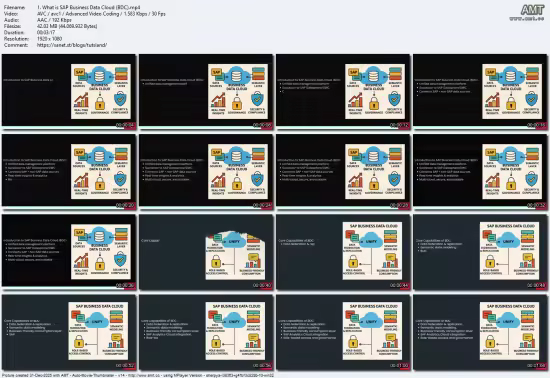Image resolution: width=550 pixels, height=378 pixels.
Task: Open the thumbnail stamped 00:01:00
Action: click(343, 332)
